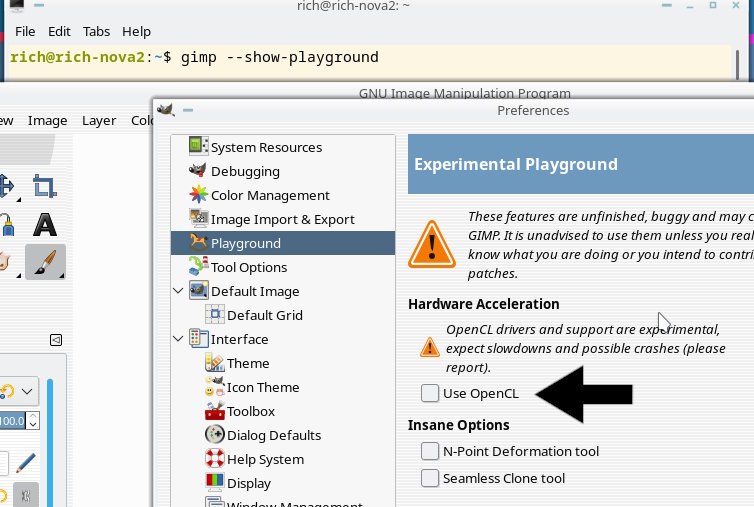Open Debugging preferences page
754x507 pixels.
(245, 171)
